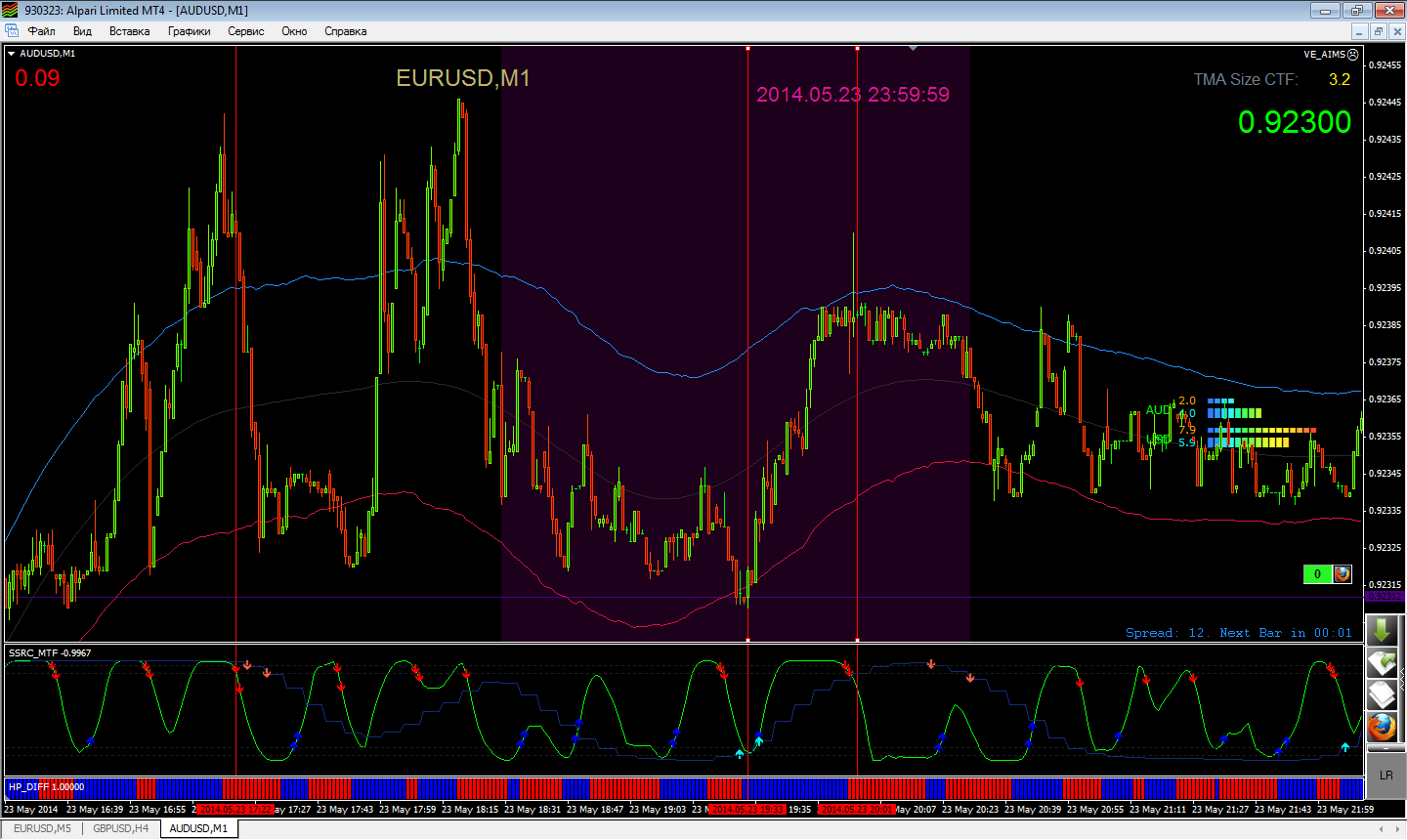The width and height of the screenshot is (1407, 840).
Task: Switch to the EURUSD,M5 chart tab
Action: (42, 828)
